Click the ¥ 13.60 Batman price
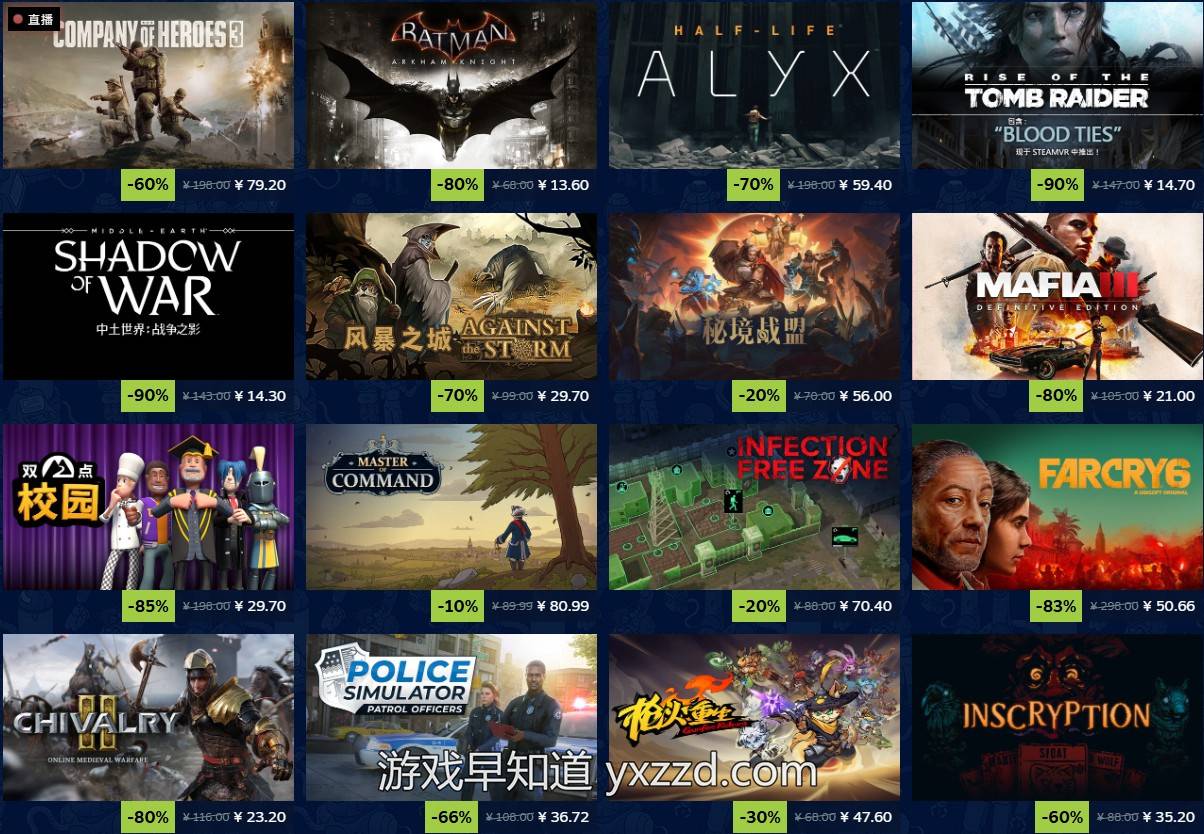1204x834 pixels. [563, 185]
